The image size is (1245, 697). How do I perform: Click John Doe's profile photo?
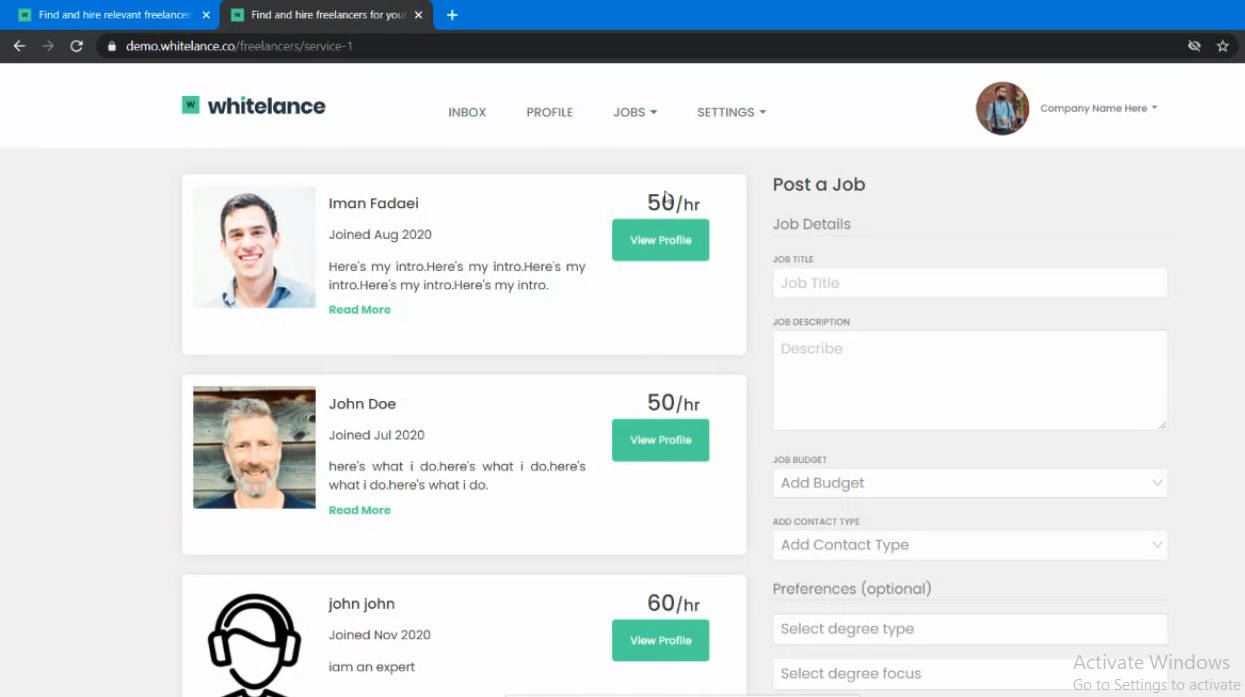pos(254,447)
